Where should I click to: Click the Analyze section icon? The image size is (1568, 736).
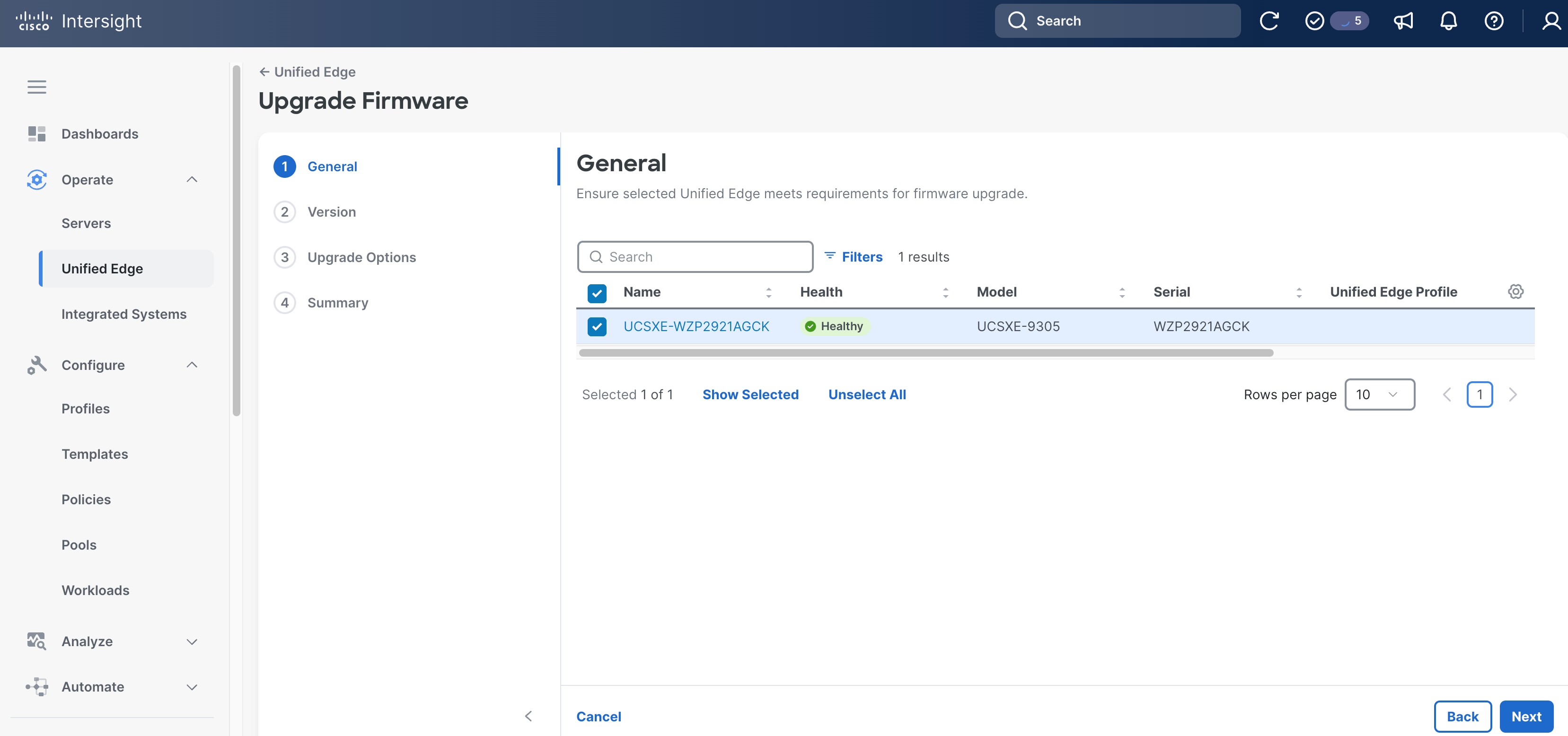[36, 641]
